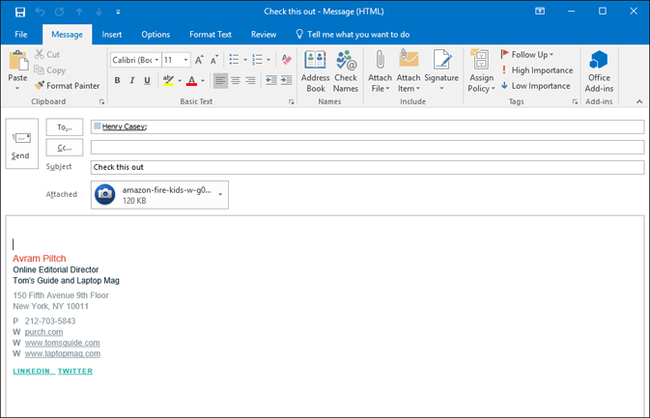The height and width of the screenshot is (418, 650).
Task: Toggle center text alignment
Action: click(235, 81)
